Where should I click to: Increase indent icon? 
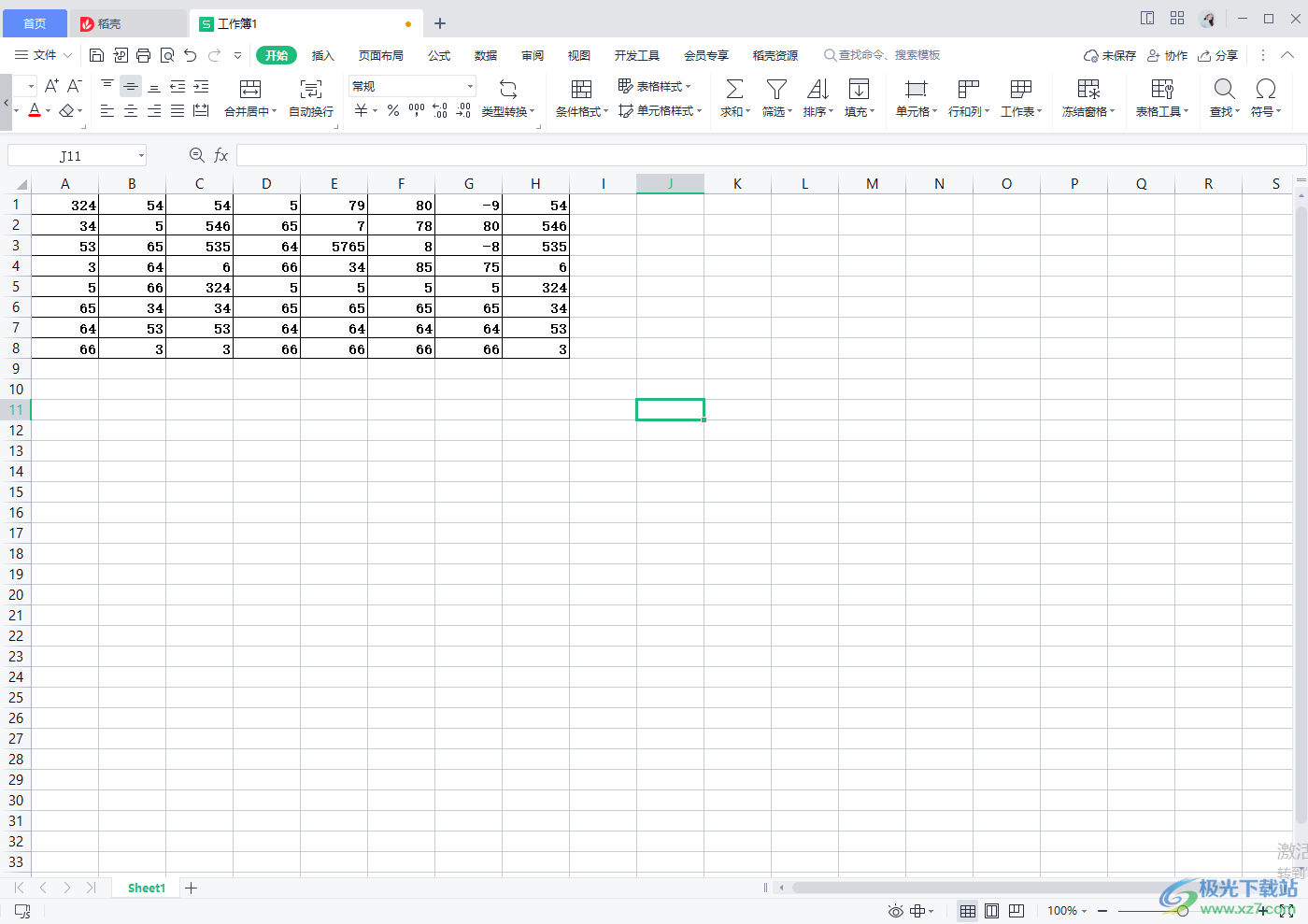pyautogui.click(x=201, y=86)
